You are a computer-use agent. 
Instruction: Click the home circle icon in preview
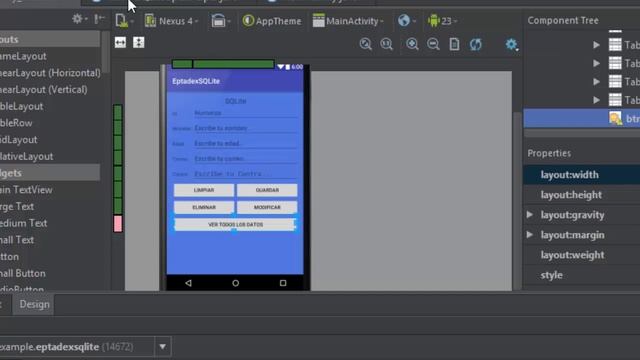(236, 283)
